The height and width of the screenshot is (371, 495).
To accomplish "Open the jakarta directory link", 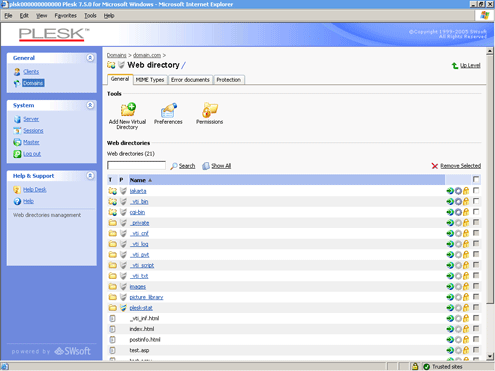I will [x=138, y=191].
